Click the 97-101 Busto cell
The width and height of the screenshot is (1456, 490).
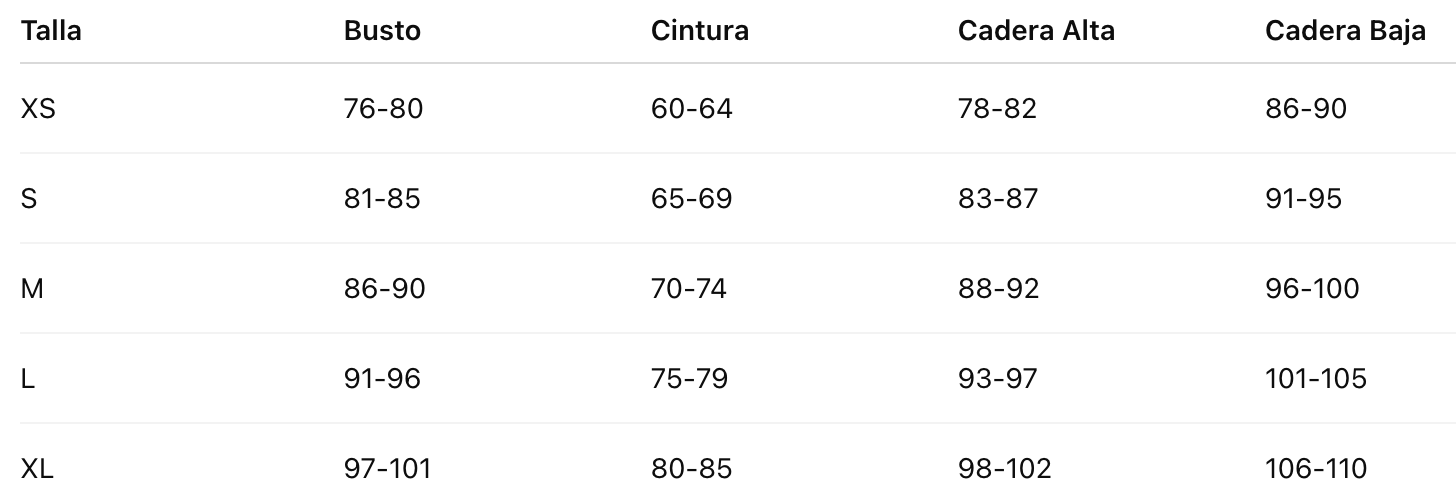(387, 467)
